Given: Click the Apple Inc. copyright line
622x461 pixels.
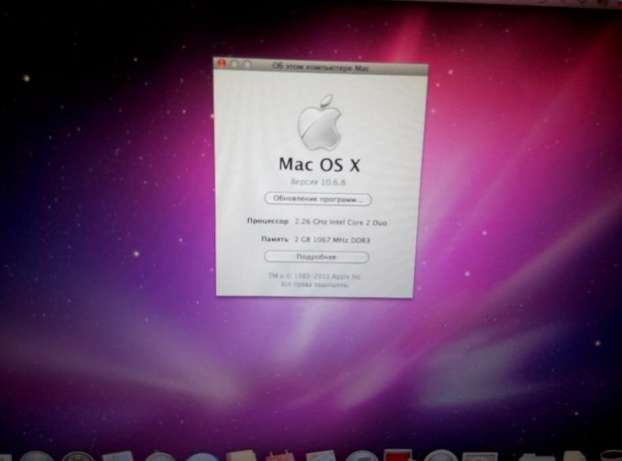Looking at the screenshot, I should [316, 275].
